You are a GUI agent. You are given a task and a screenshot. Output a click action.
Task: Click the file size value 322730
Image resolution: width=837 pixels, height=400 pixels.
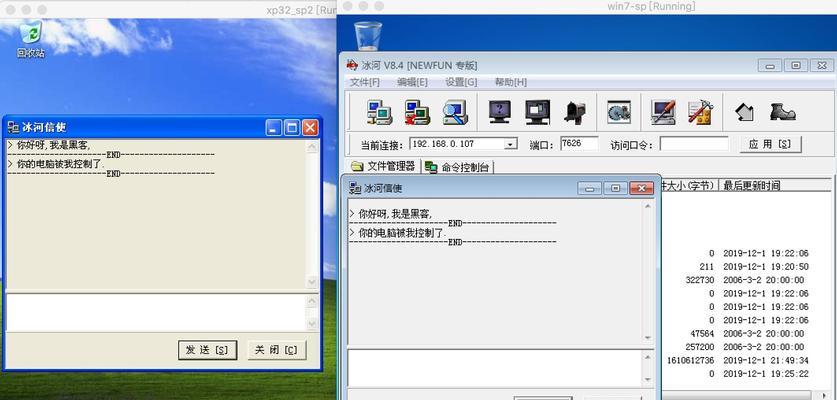tap(700, 280)
